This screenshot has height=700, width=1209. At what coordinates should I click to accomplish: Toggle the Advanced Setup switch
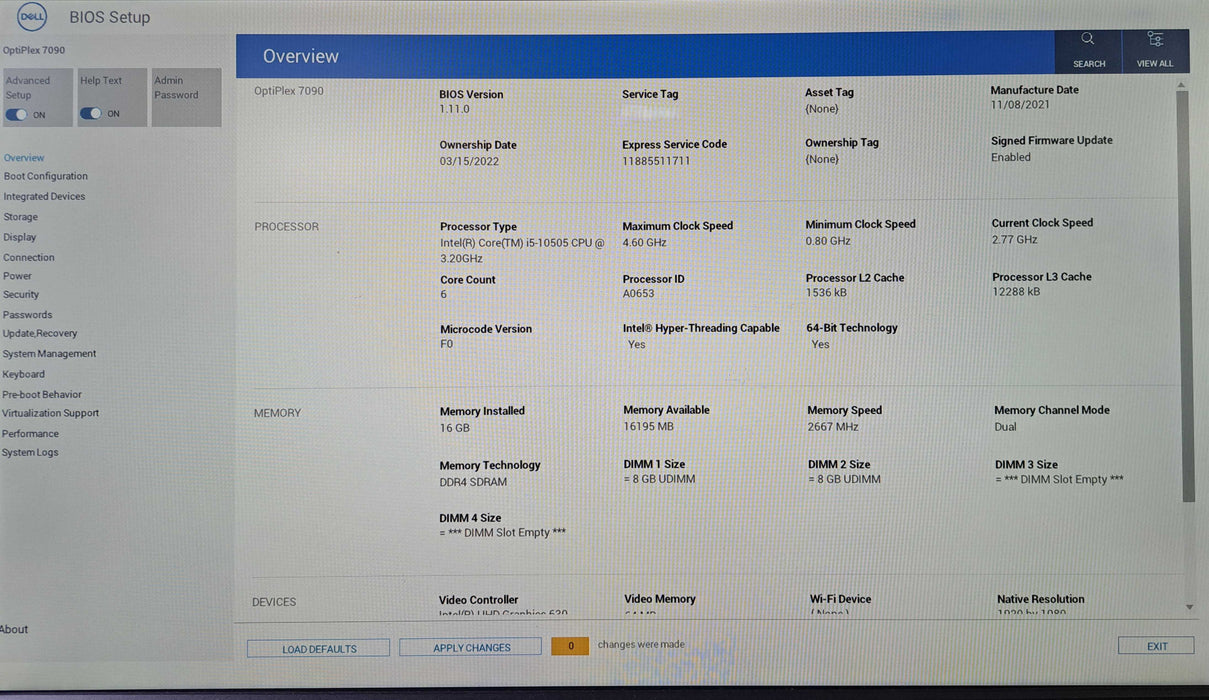tap(16, 114)
